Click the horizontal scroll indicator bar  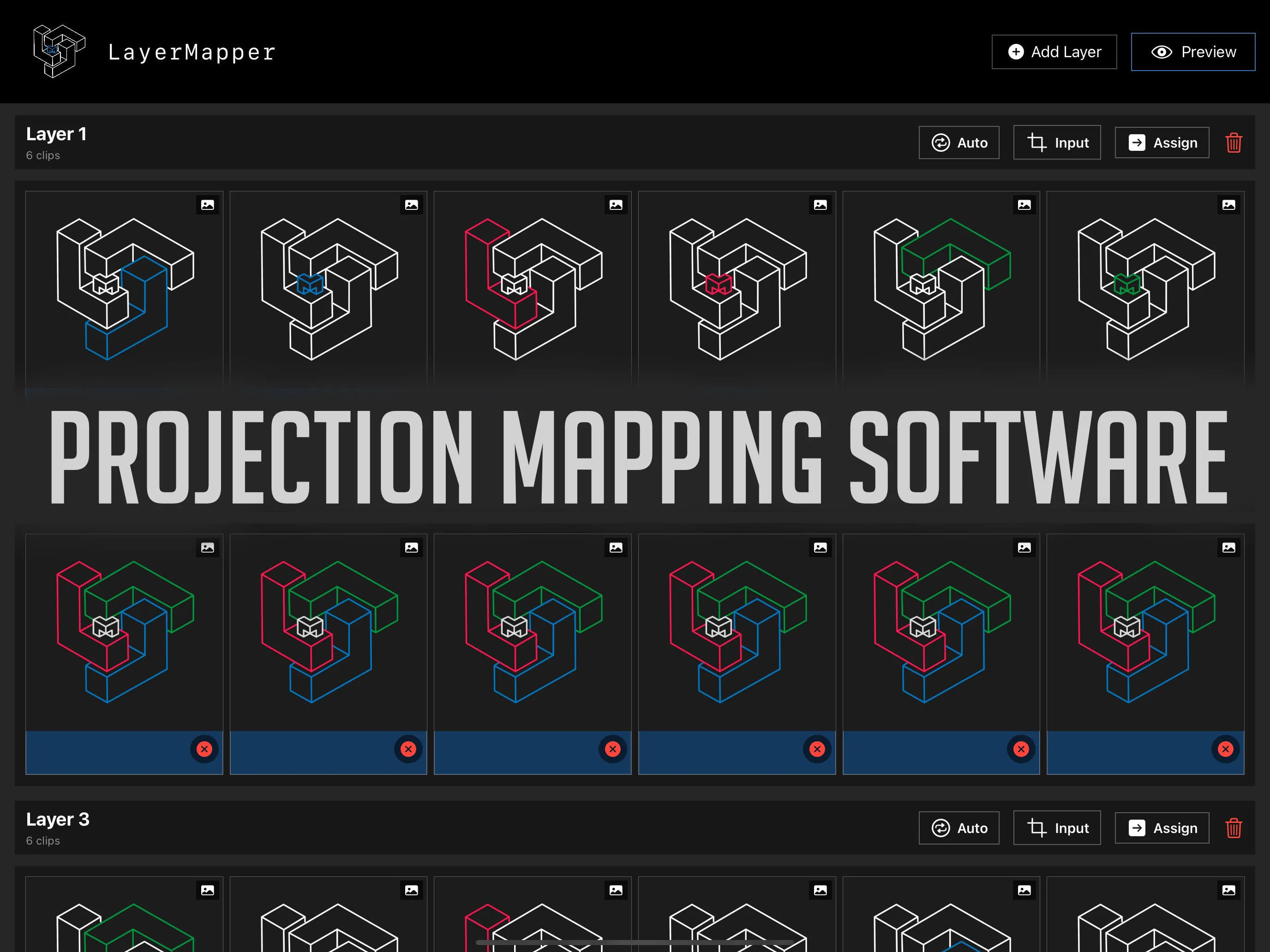coord(635,942)
